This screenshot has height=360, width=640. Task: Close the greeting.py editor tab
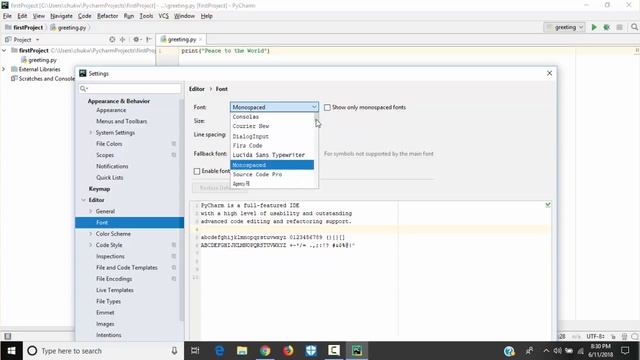point(200,40)
